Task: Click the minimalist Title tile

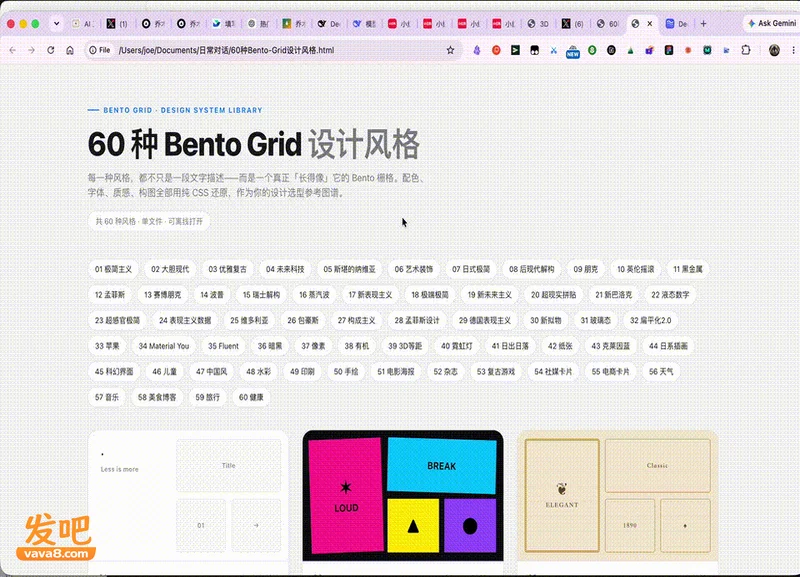Action: (229, 465)
